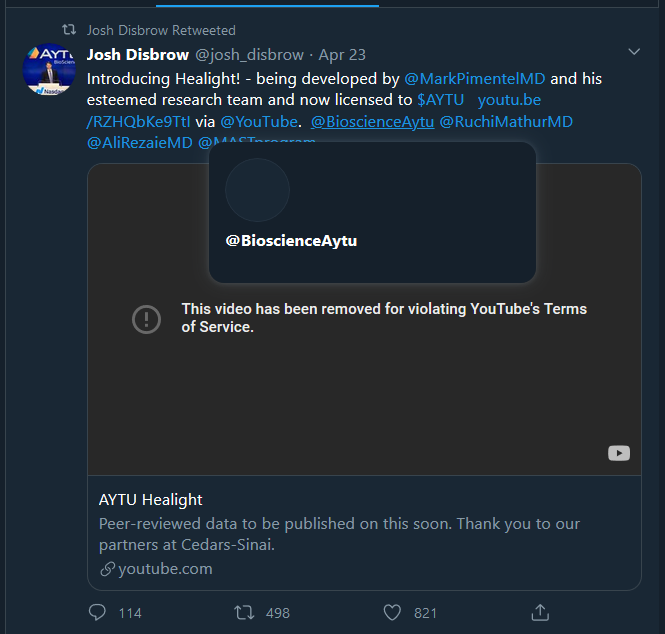665x634 pixels.
Task: Click Josh Disbrow display name
Action: tap(138, 55)
